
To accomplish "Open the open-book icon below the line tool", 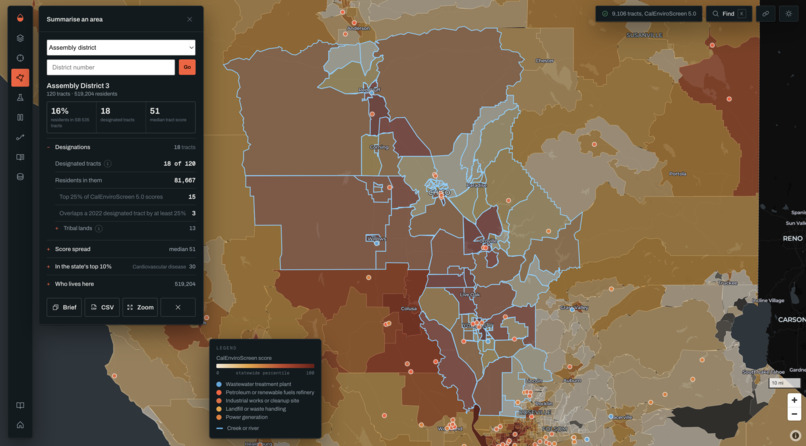I will tap(20, 157).
